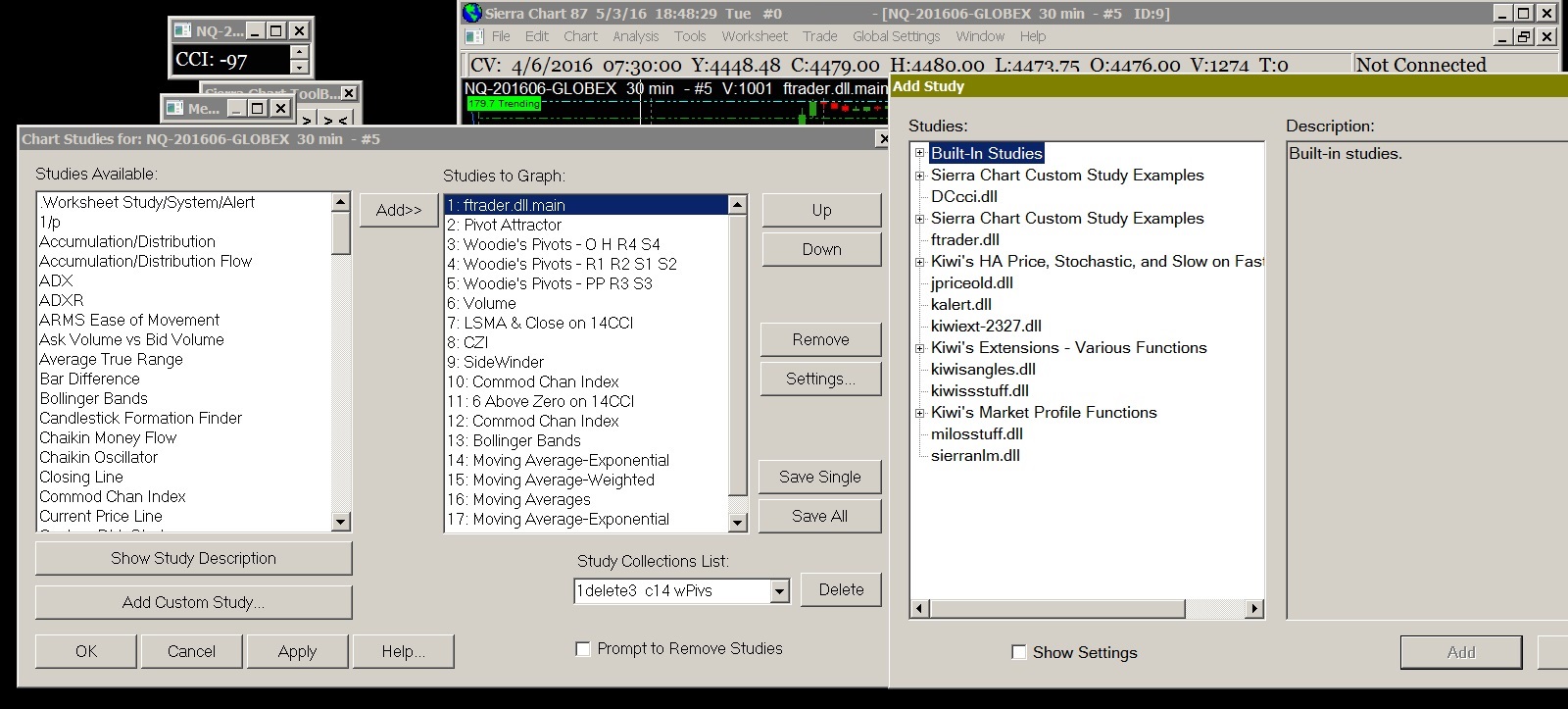The image size is (1568, 709).
Task: Click left scroll arrow under Add Study tree
Action: point(919,608)
